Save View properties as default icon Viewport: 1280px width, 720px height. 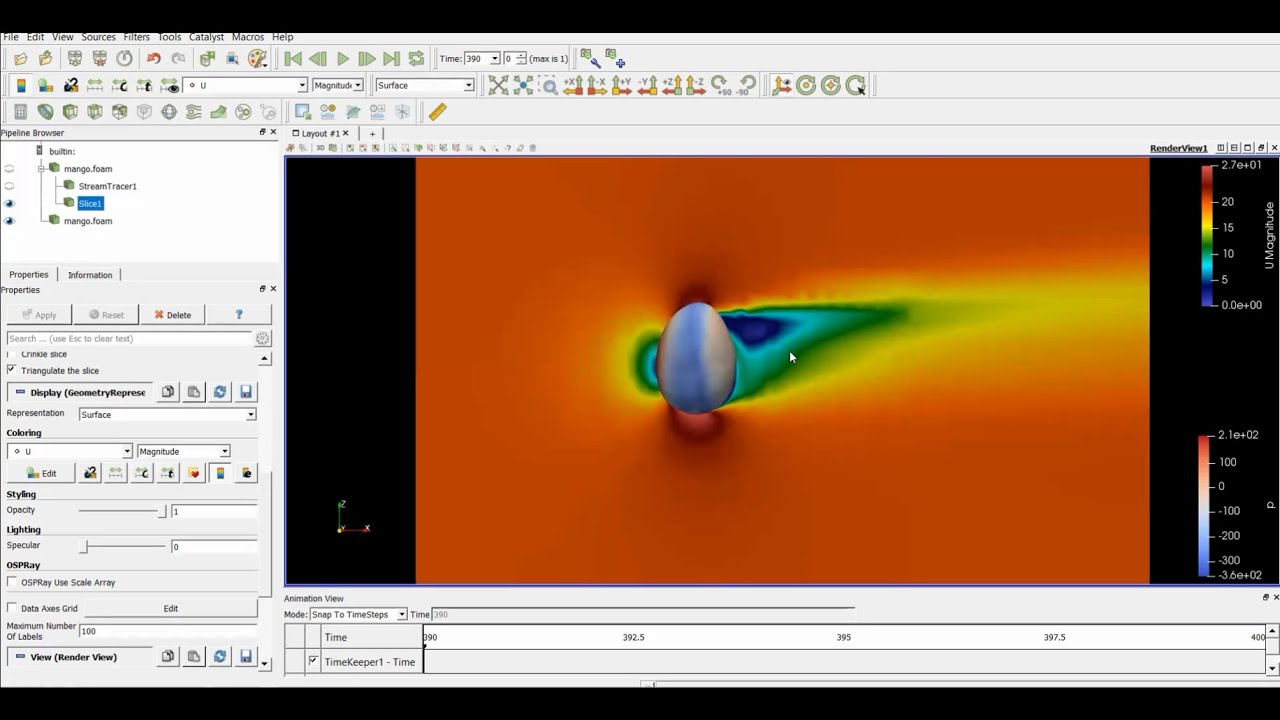[246, 657]
